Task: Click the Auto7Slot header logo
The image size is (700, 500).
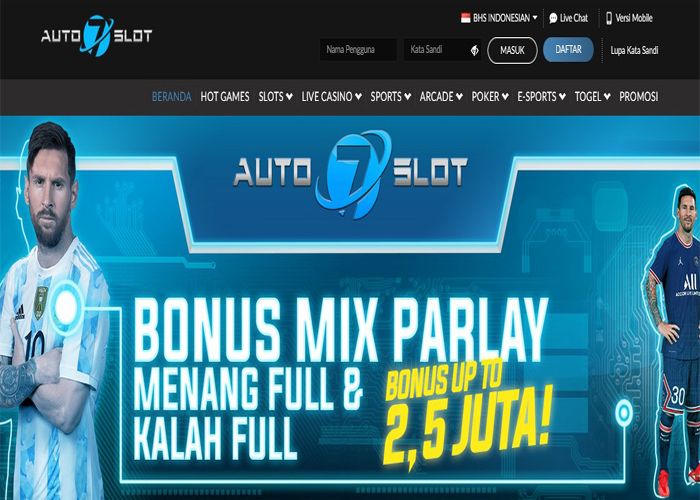Action: point(96,36)
